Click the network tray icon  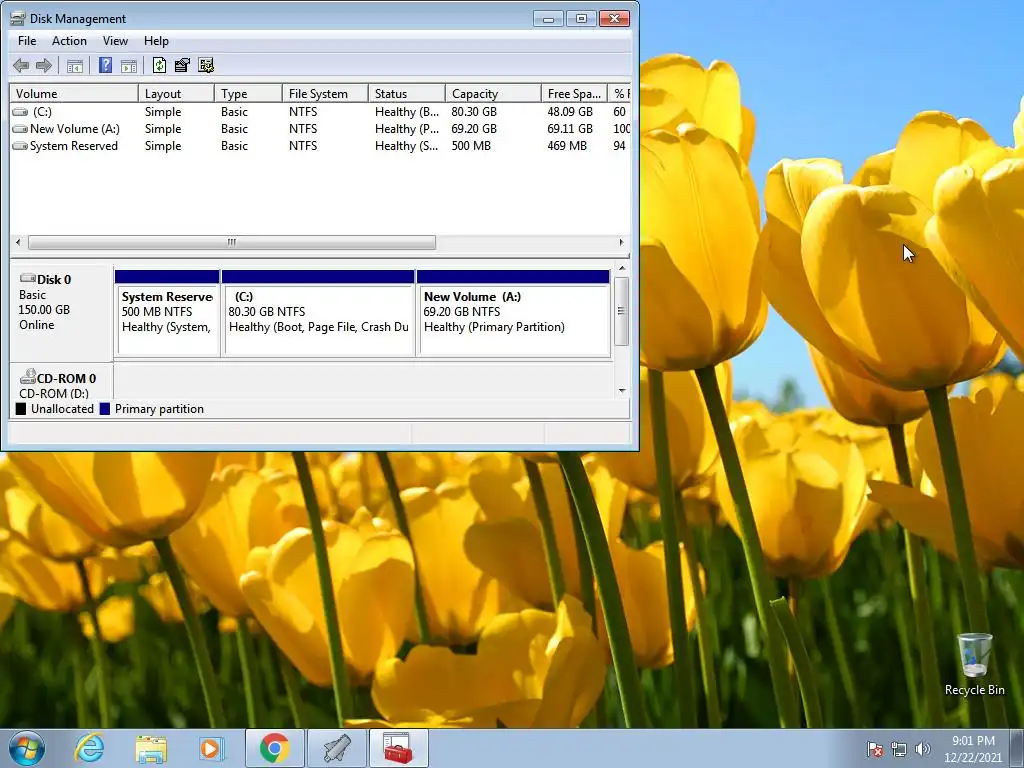click(x=899, y=748)
